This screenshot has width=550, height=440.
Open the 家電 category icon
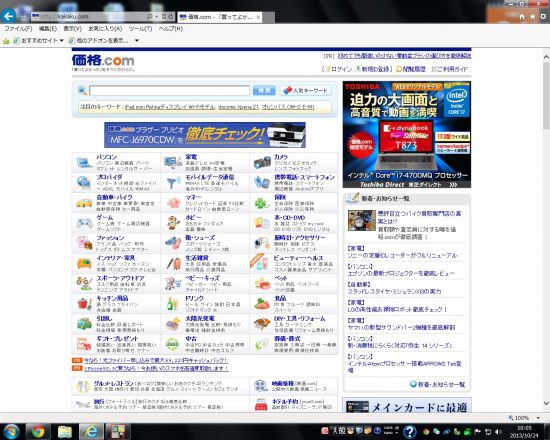tap(173, 162)
